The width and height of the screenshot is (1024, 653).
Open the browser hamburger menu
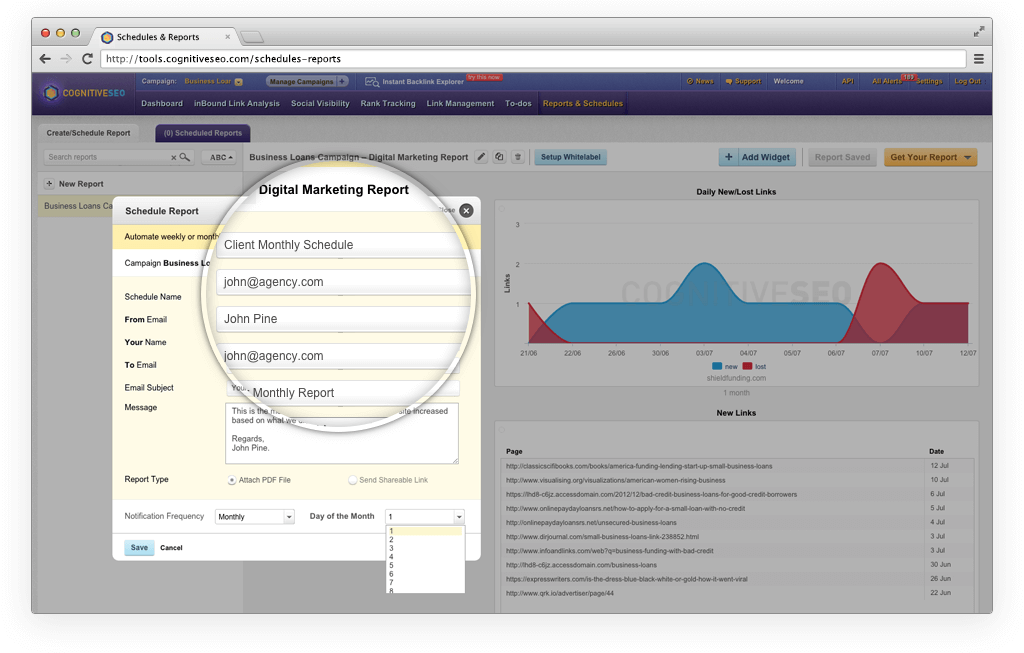point(978,59)
